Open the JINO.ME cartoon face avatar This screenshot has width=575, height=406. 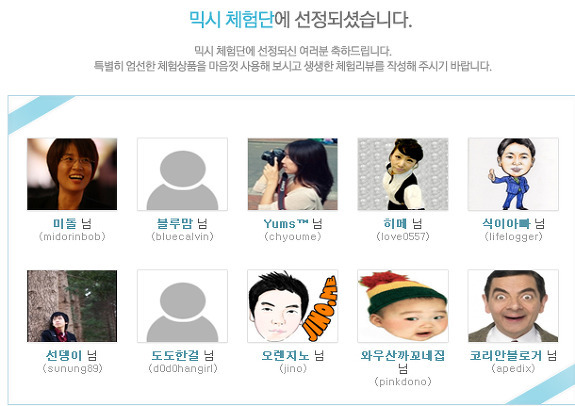(x=293, y=306)
